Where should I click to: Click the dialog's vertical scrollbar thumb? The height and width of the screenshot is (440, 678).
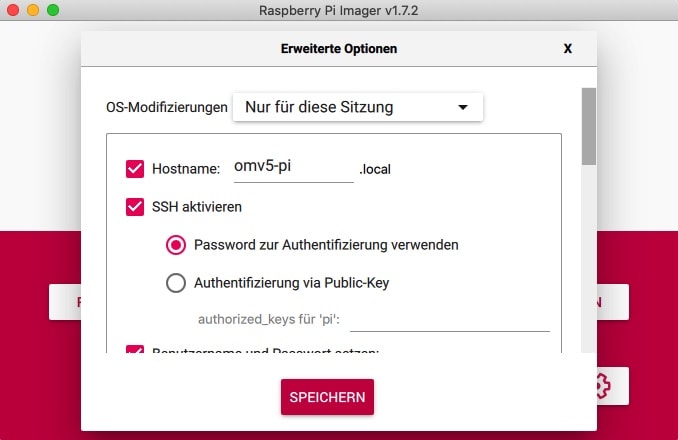coord(589,126)
